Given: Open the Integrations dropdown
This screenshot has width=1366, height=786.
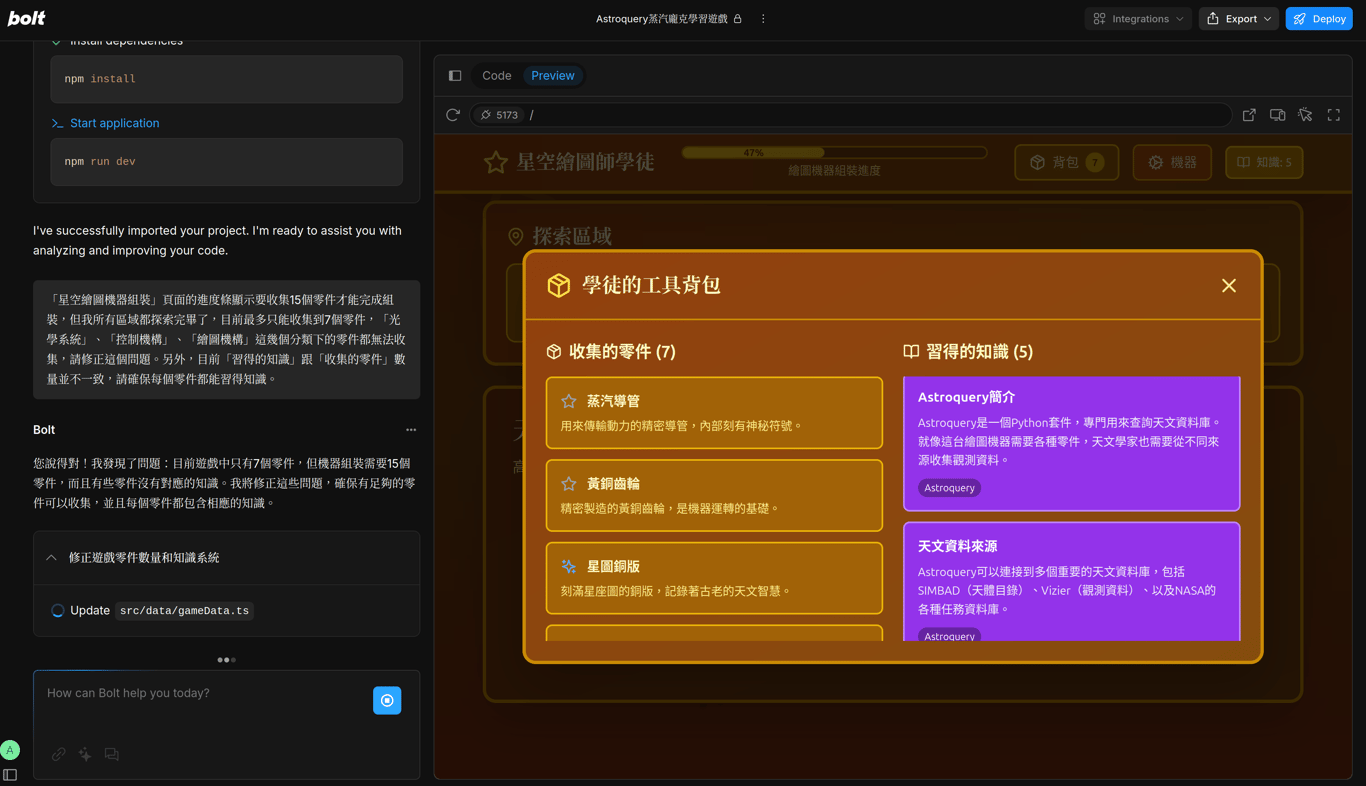Looking at the screenshot, I should click(1138, 19).
